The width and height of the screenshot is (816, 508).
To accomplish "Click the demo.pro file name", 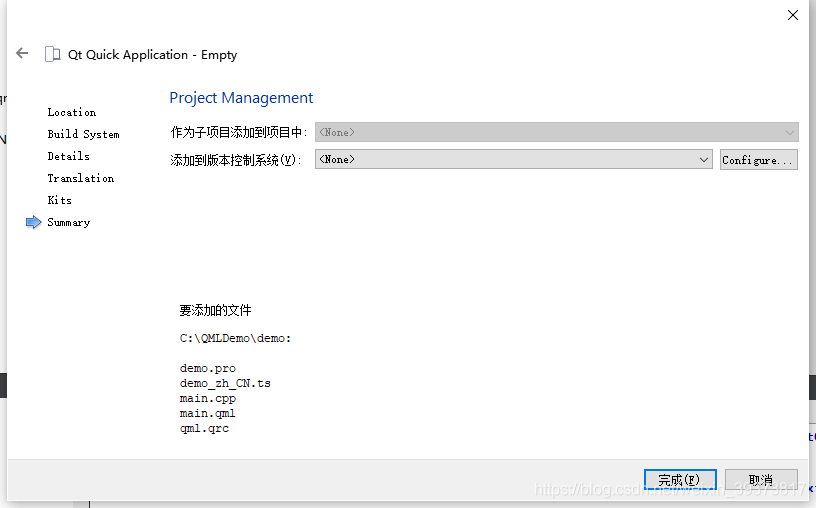I will [208, 369].
